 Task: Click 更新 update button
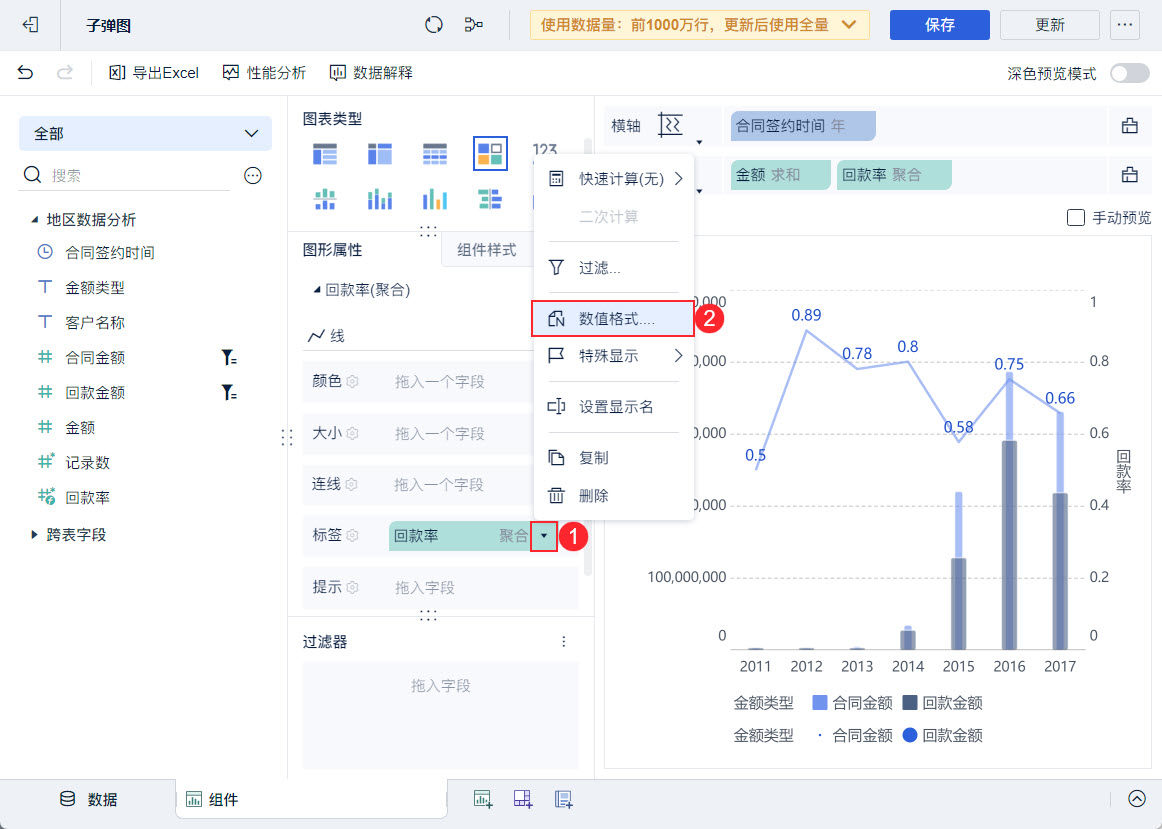(1049, 25)
